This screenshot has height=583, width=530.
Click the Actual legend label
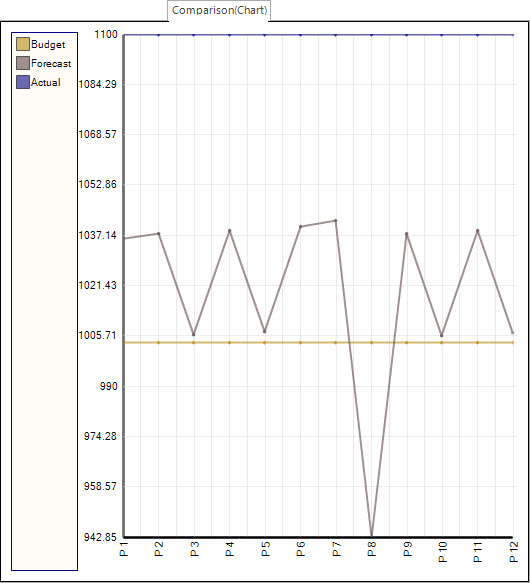tap(45, 83)
